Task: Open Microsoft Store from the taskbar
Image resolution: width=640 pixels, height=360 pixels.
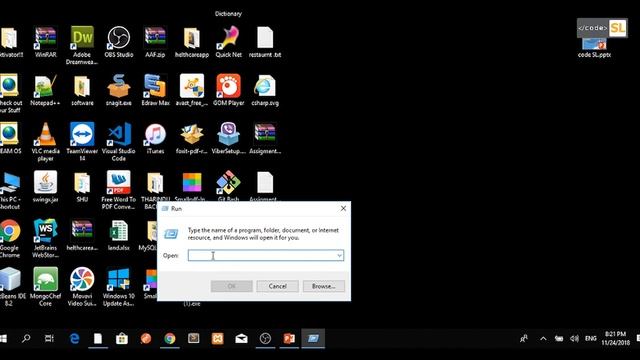Action: pyautogui.click(x=122, y=338)
